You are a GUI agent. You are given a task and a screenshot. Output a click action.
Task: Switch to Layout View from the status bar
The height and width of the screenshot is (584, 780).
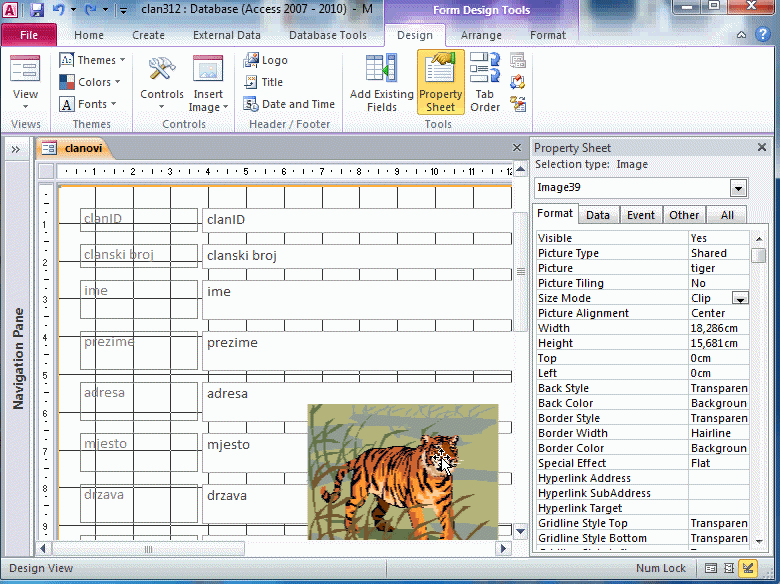[728, 568]
